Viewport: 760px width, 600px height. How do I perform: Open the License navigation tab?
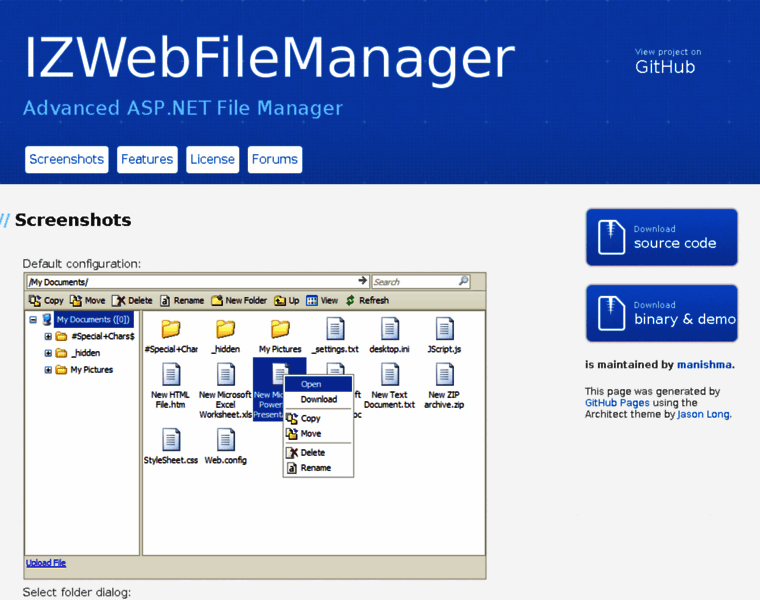pyautogui.click(x=212, y=159)
